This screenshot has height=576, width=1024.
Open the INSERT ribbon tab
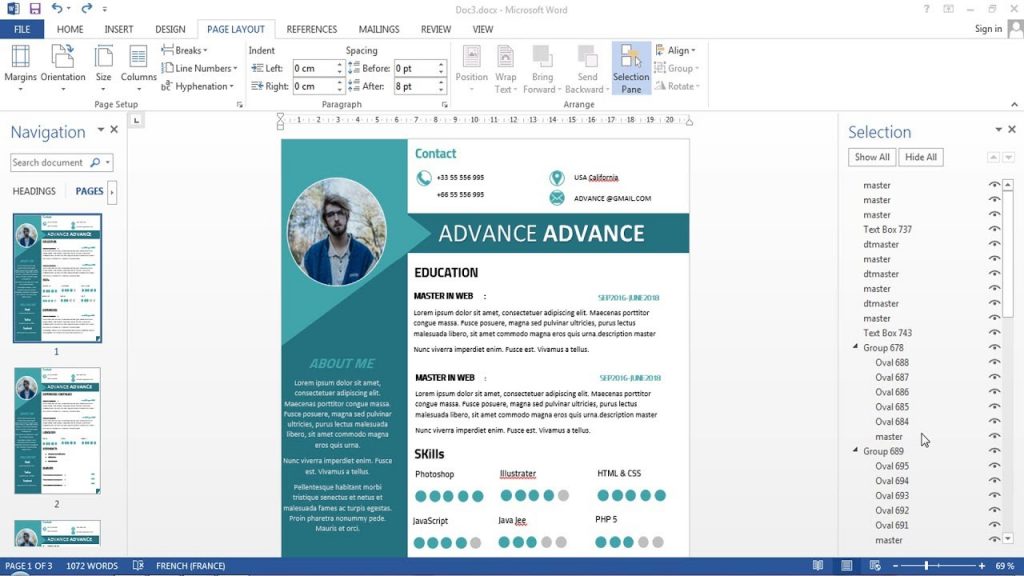tap(118, 29)
